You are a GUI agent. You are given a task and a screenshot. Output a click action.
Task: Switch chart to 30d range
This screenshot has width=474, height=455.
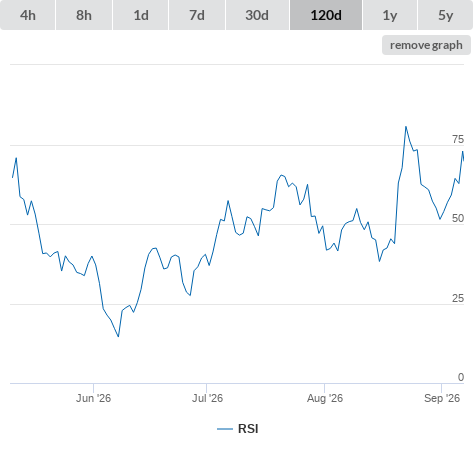(x=257, y=15)
